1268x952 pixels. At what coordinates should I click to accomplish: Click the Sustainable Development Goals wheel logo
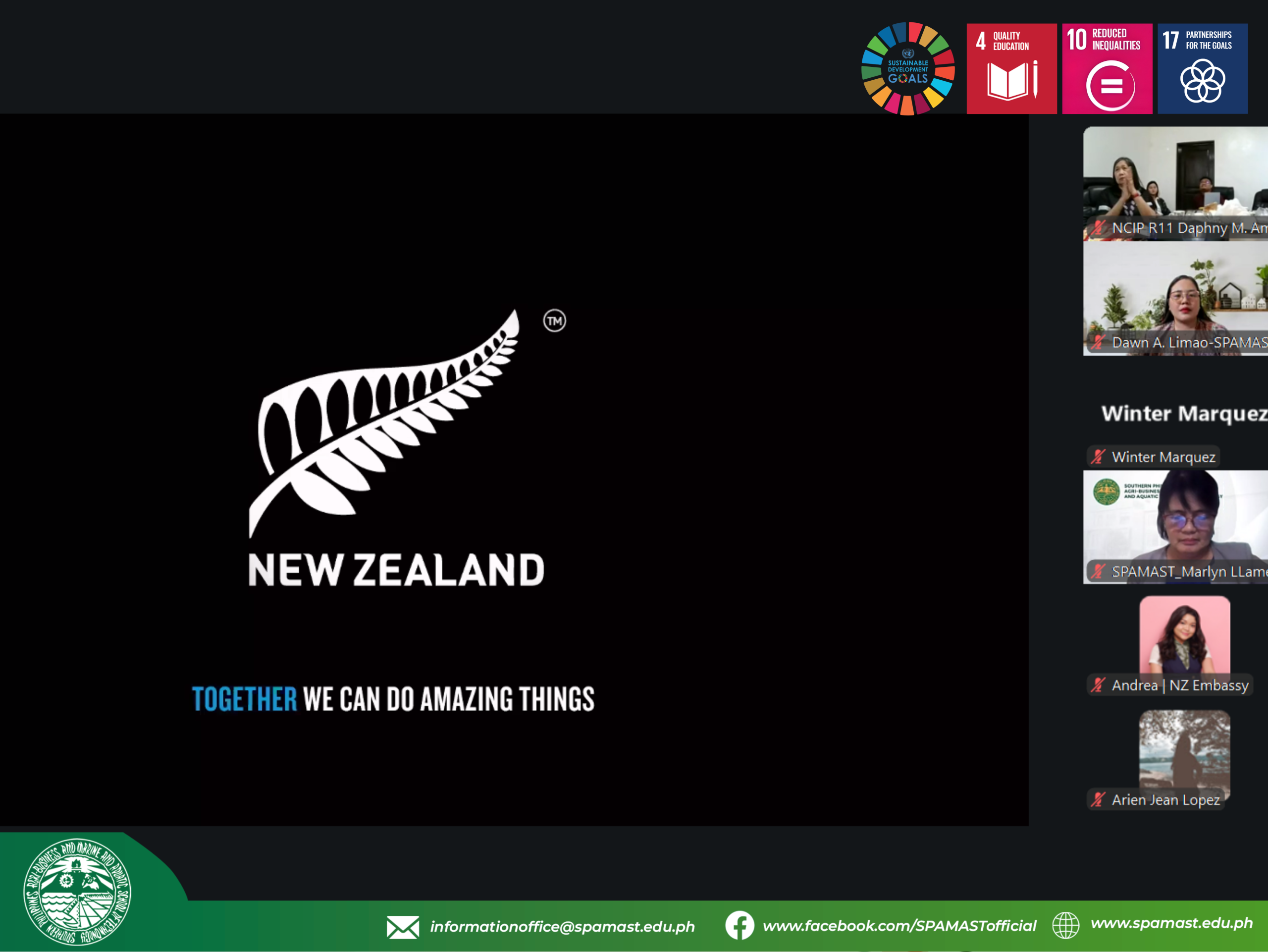point(907,69)
